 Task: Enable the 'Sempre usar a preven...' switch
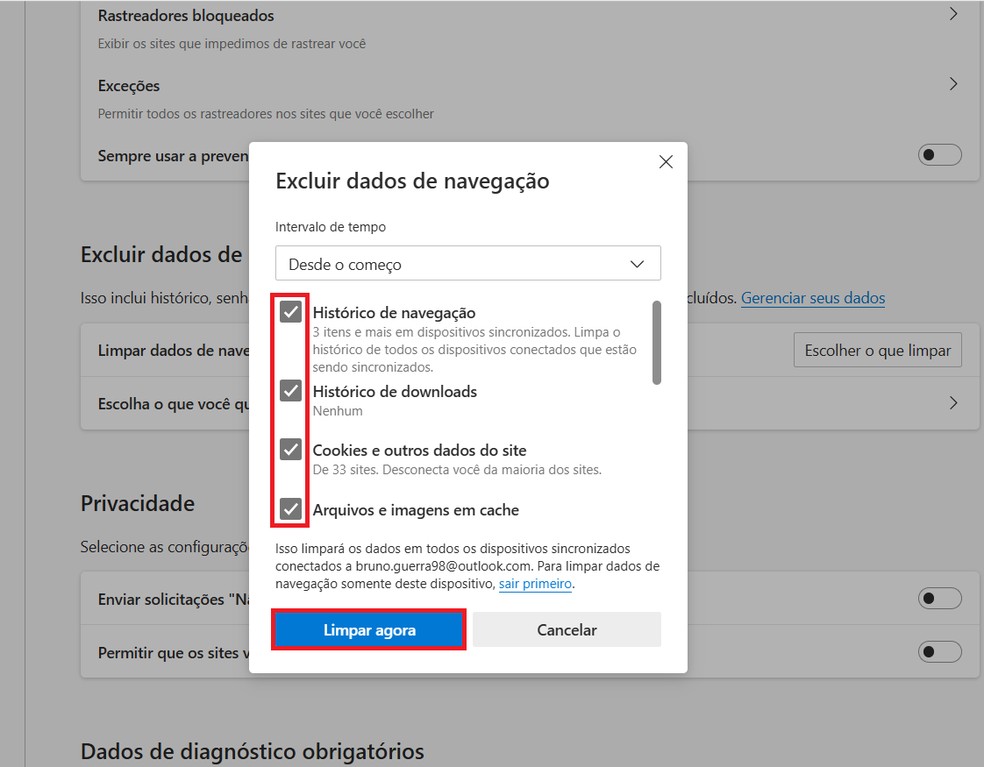(x=938, y=155)
